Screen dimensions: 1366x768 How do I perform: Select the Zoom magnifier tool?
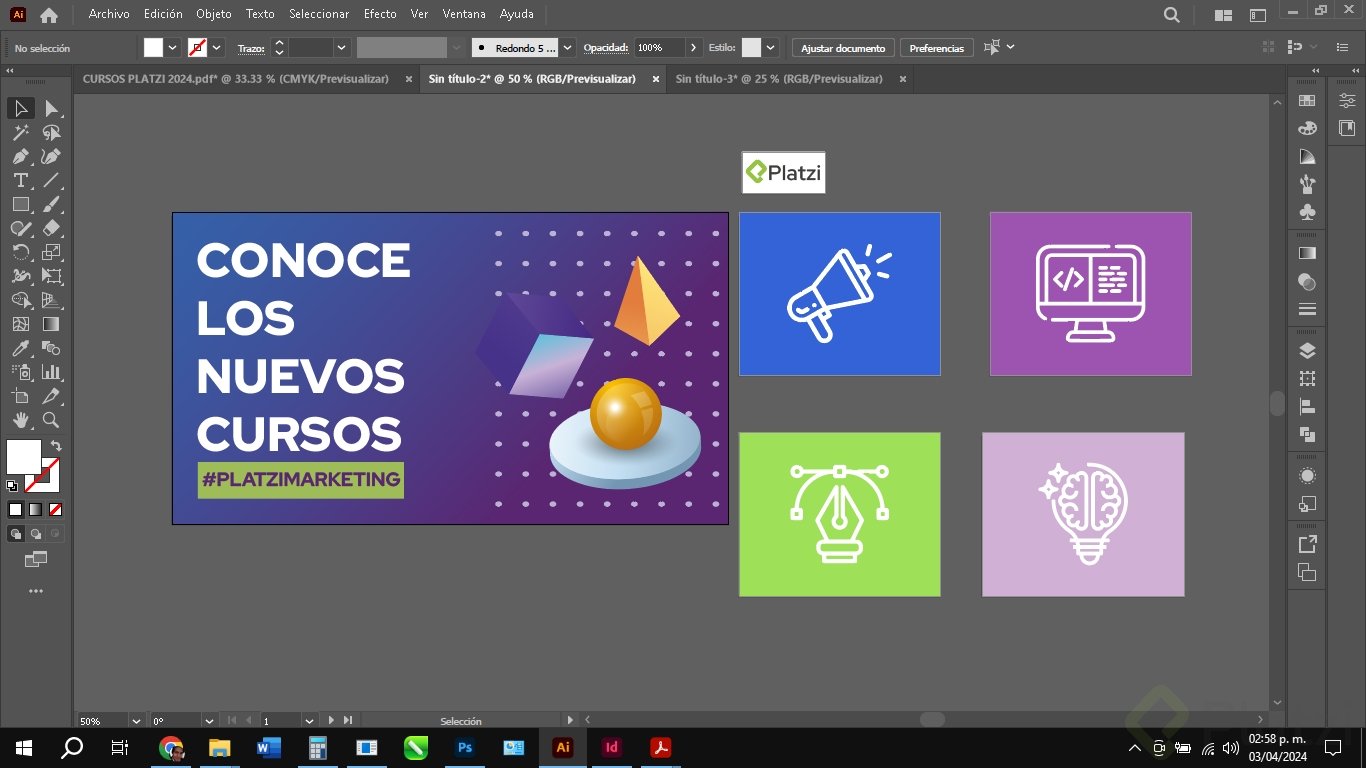[x=51, y=420]
